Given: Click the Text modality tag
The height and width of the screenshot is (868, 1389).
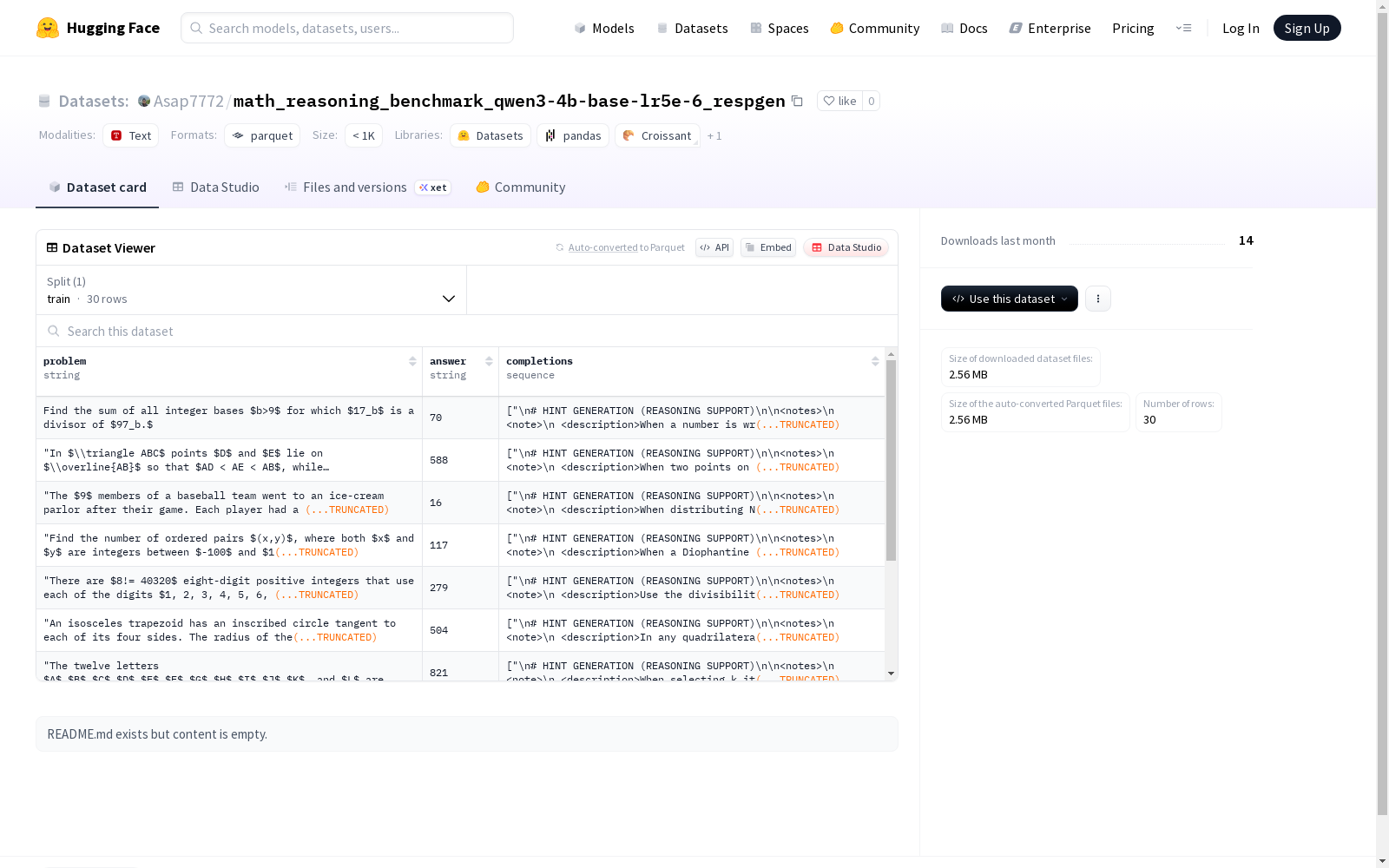Looking at the screenshot, I should pyautogui.click(x=131, y=135).
